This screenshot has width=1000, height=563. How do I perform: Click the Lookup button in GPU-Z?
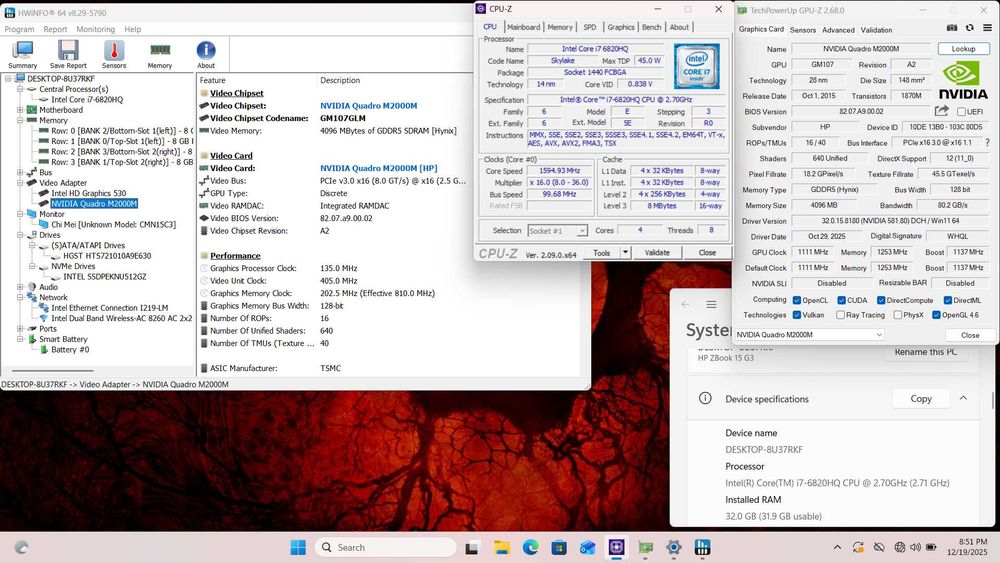[x=963, y=48]
